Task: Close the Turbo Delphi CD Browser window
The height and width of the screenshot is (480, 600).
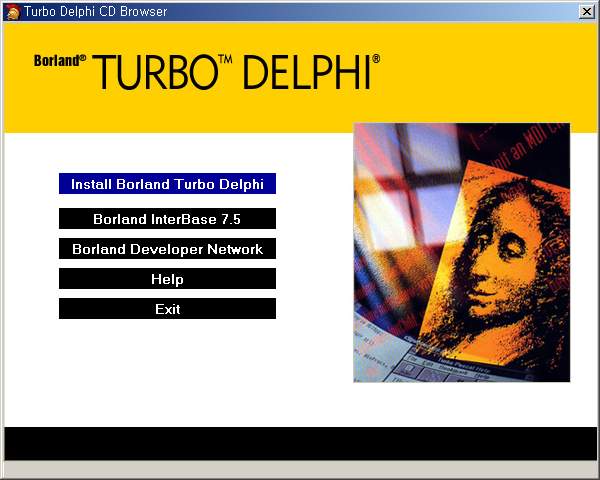Action: [586, 12]
